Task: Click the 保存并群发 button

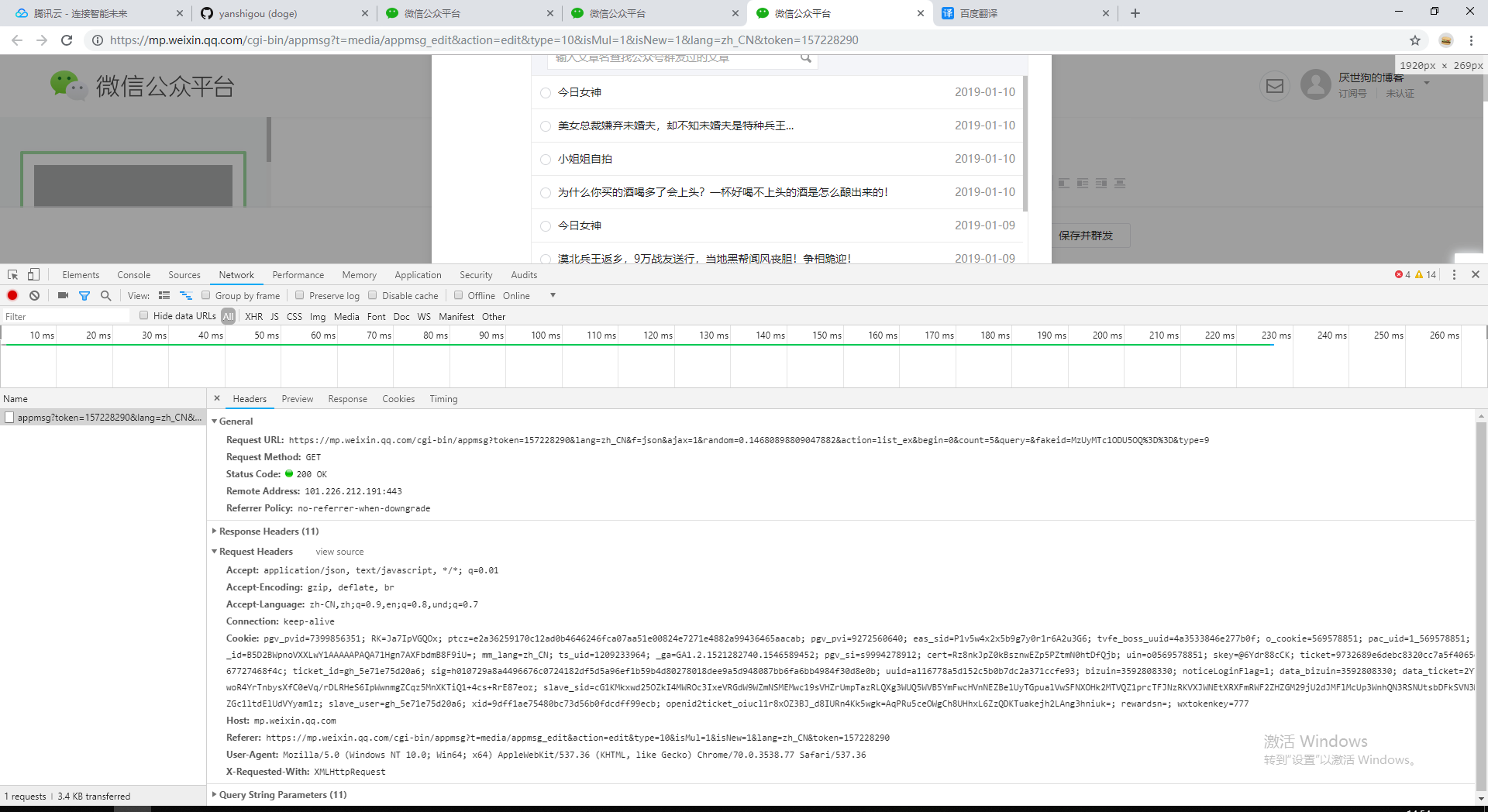Action: pyautogui.click(x=1087, y=236)
